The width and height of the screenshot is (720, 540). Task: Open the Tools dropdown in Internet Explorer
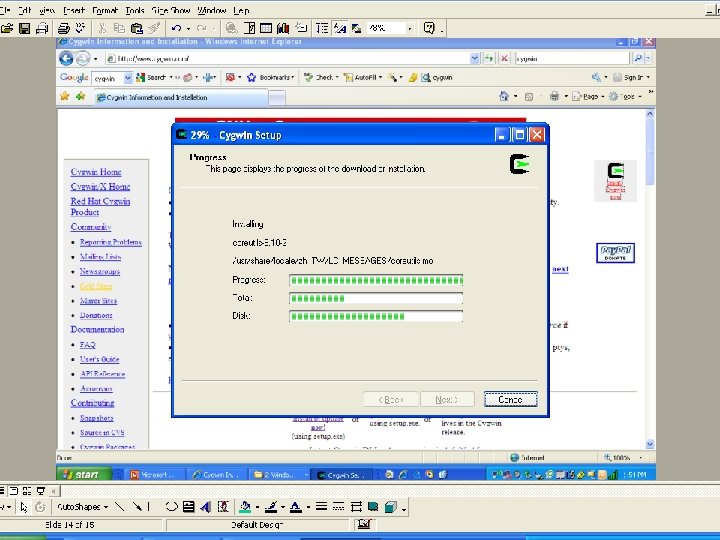(625, 96)
